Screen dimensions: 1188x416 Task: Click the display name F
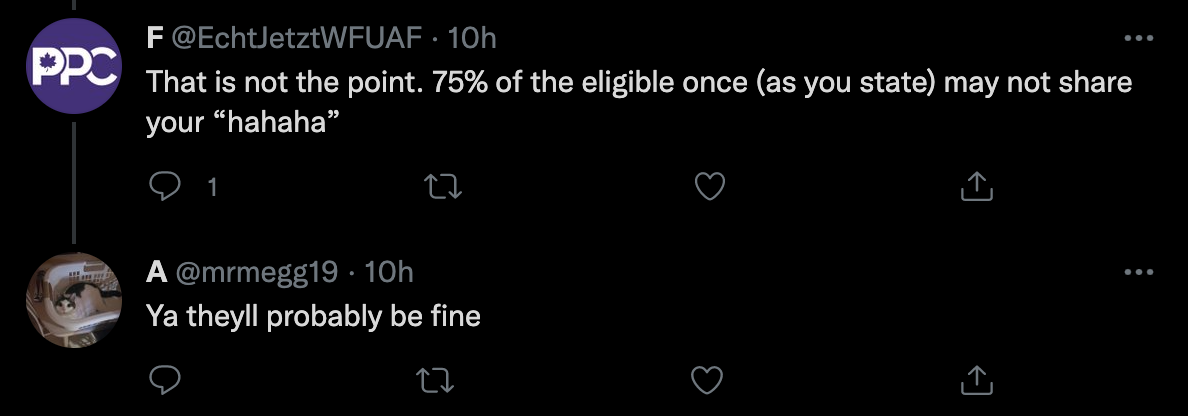click(155, 38)
